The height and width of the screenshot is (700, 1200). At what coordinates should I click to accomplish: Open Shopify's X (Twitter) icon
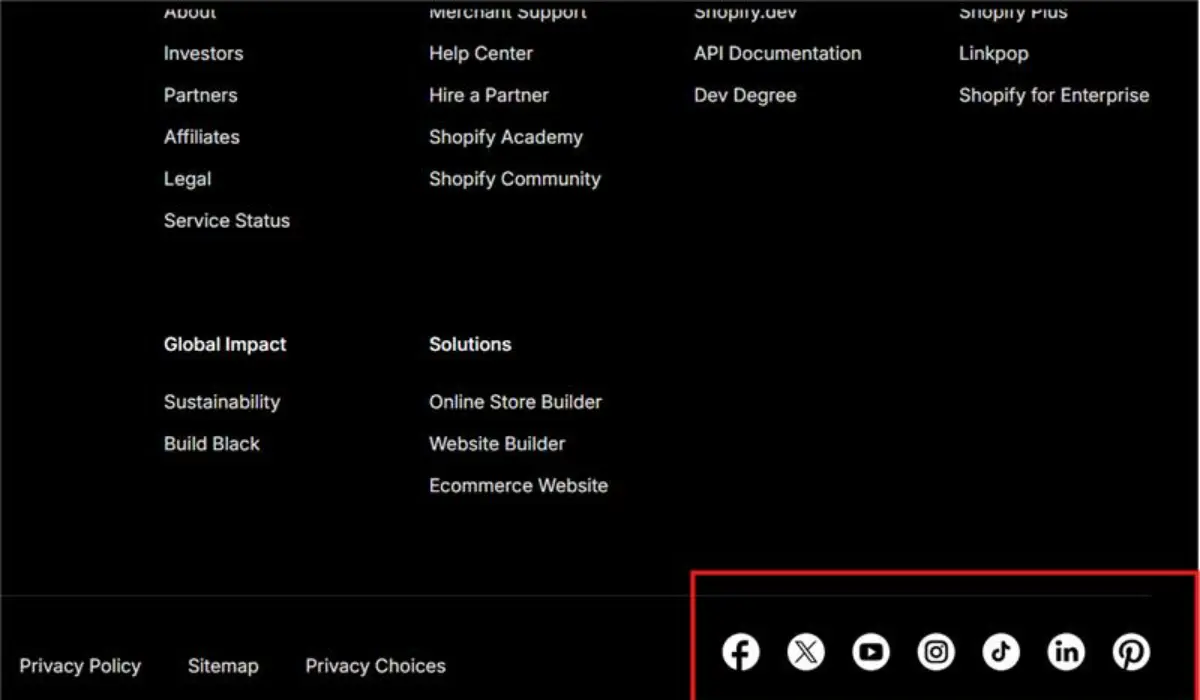806,653
